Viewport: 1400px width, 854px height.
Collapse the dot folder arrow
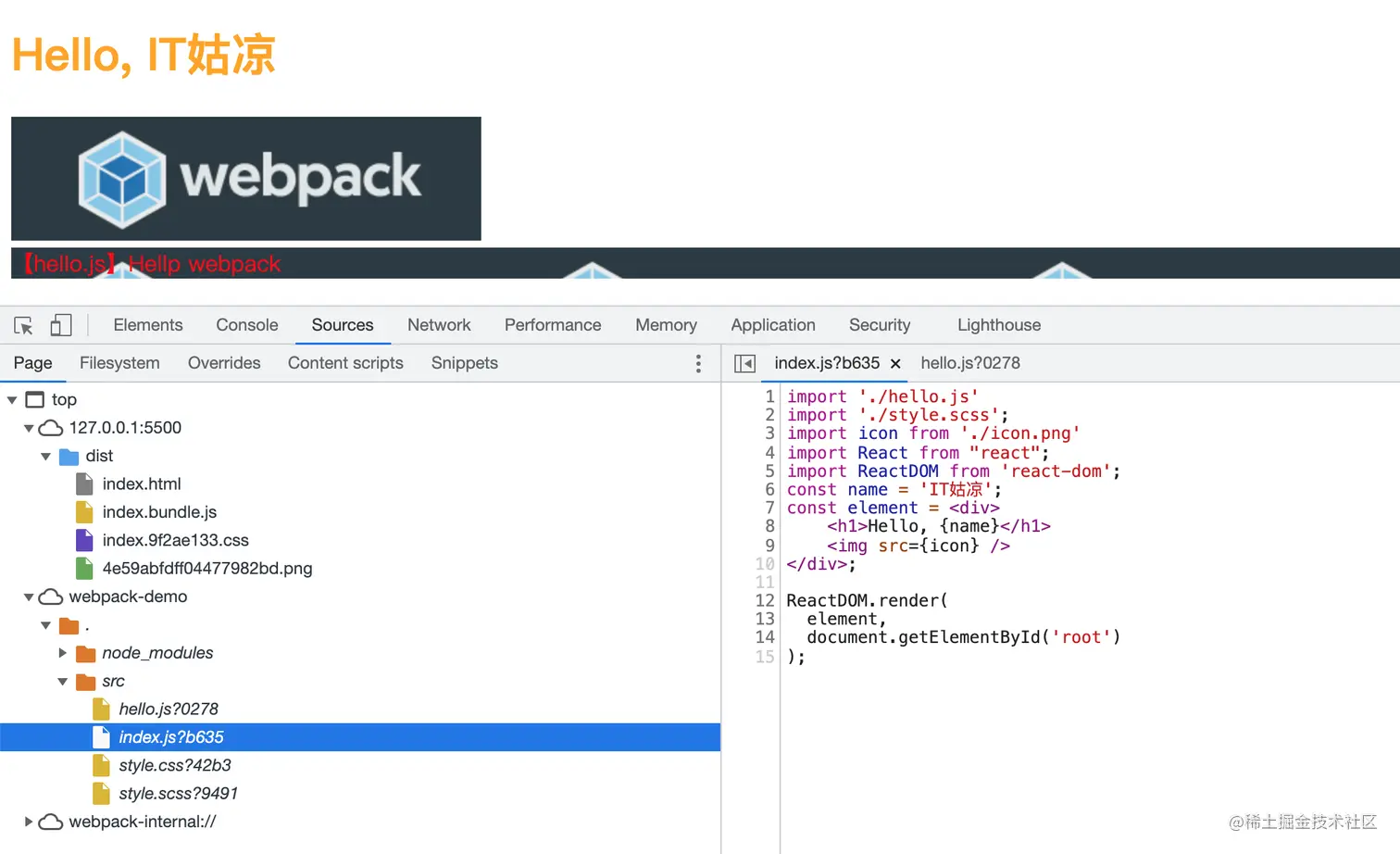click(x=45, y=625)
